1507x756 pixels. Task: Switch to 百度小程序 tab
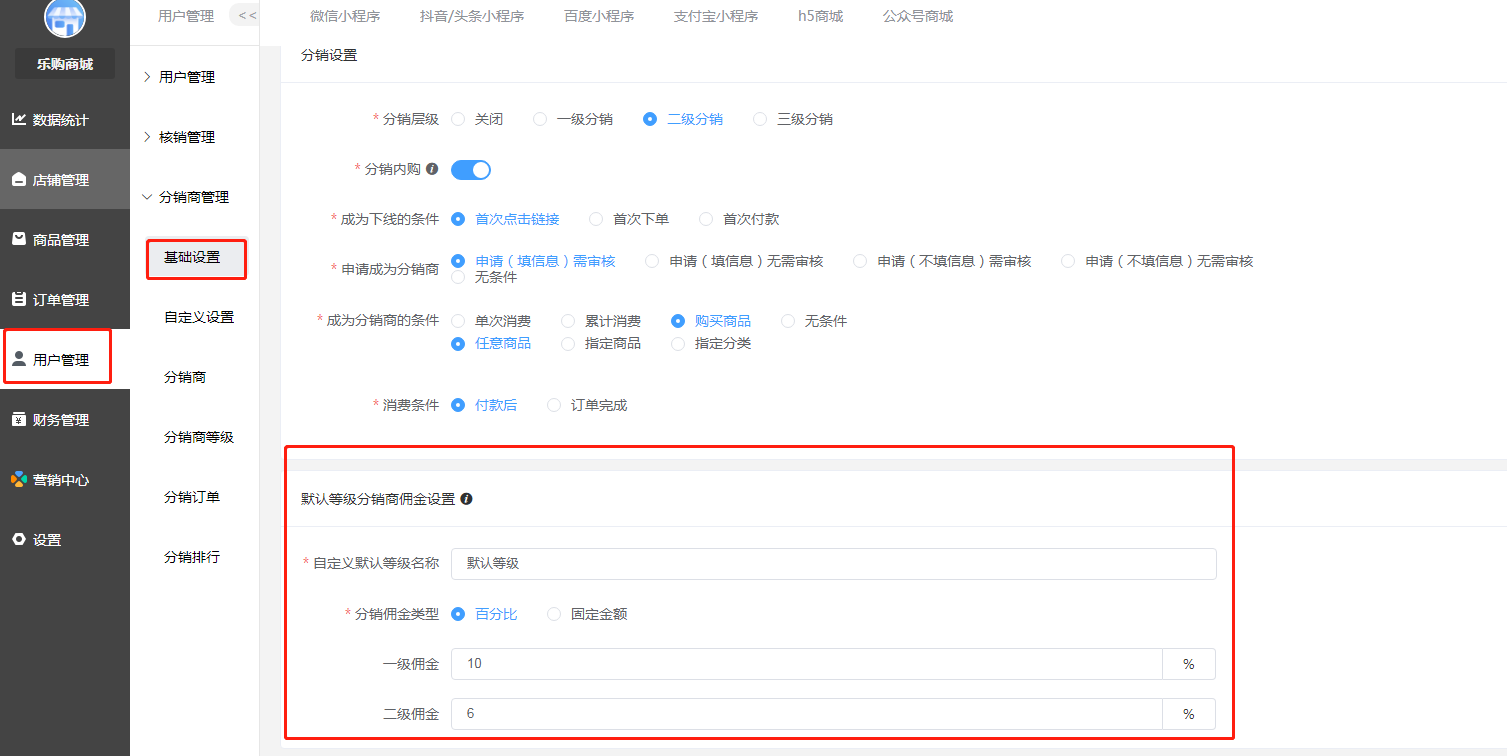[599, 16]
